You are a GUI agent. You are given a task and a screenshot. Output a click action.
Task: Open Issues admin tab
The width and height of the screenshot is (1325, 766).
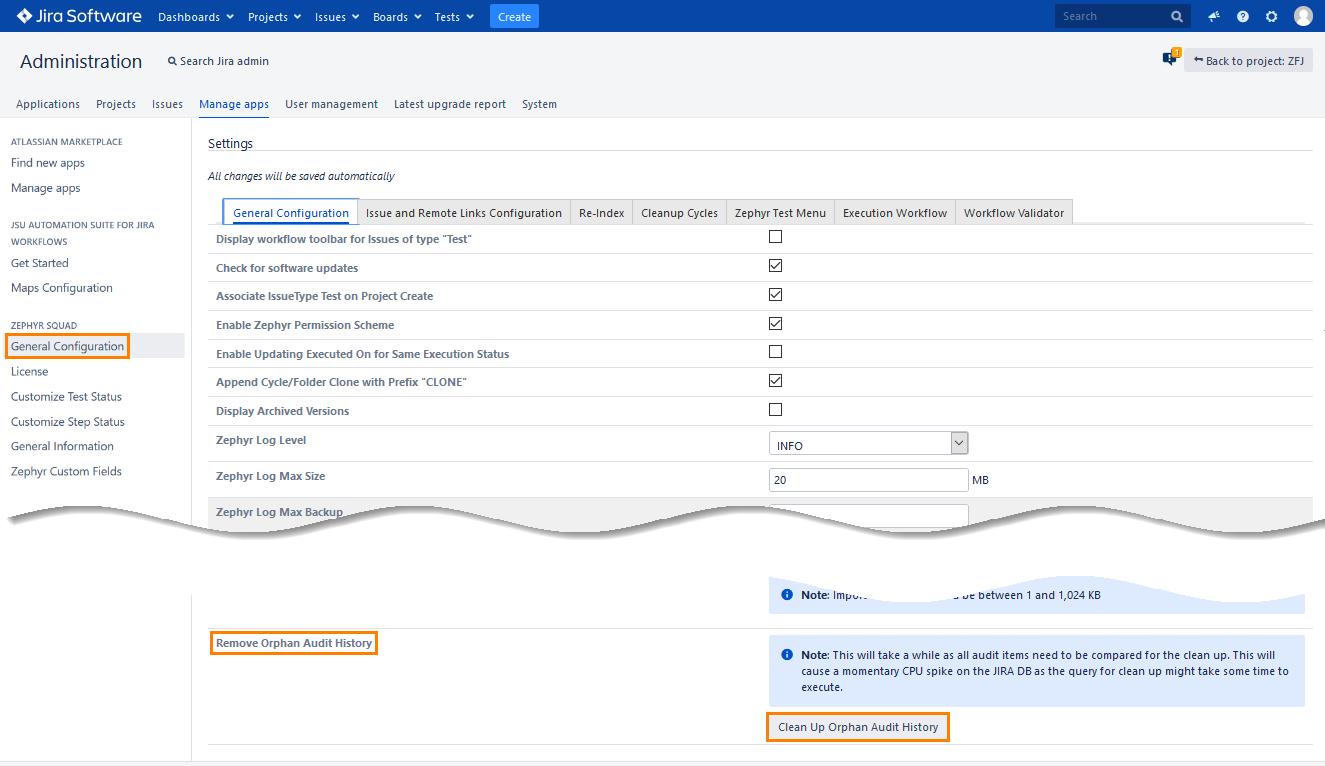coord(167,104)
